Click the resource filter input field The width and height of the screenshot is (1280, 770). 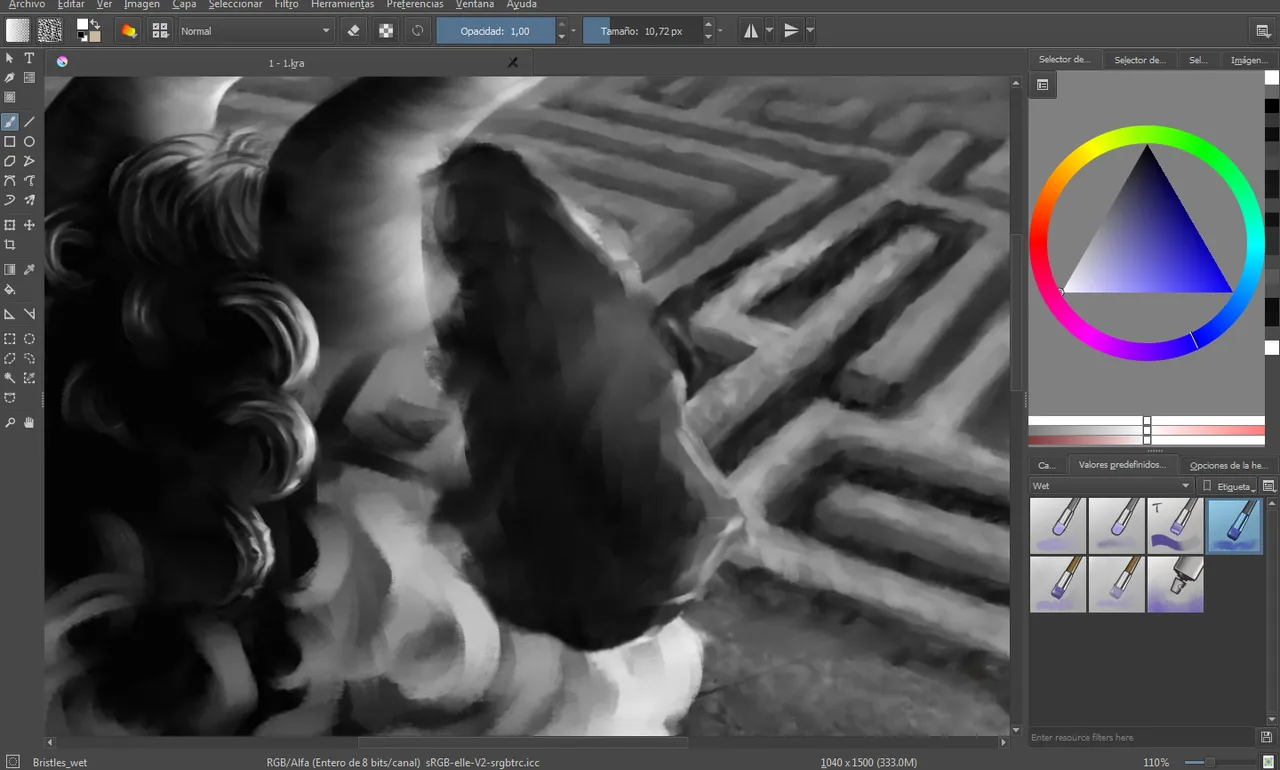(x=1143, y=737)
